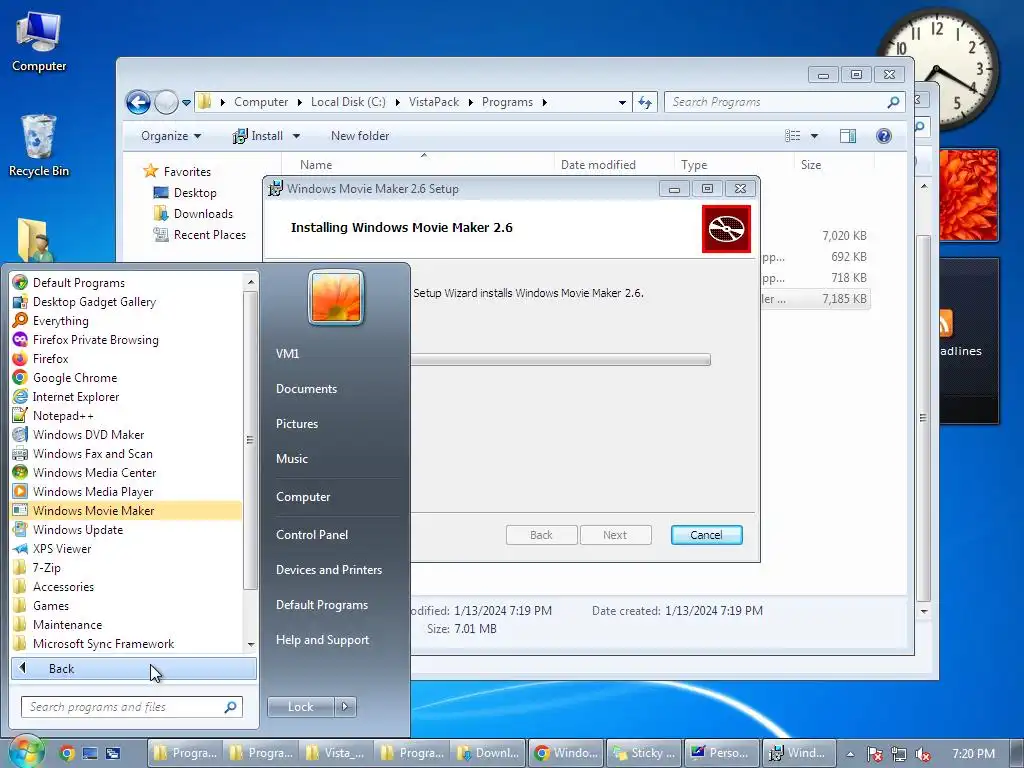Click Local Disk (C:) breadcrumb
Image resolution: width=1024 pixels, height=768 pixels.
tap(348, 102)
